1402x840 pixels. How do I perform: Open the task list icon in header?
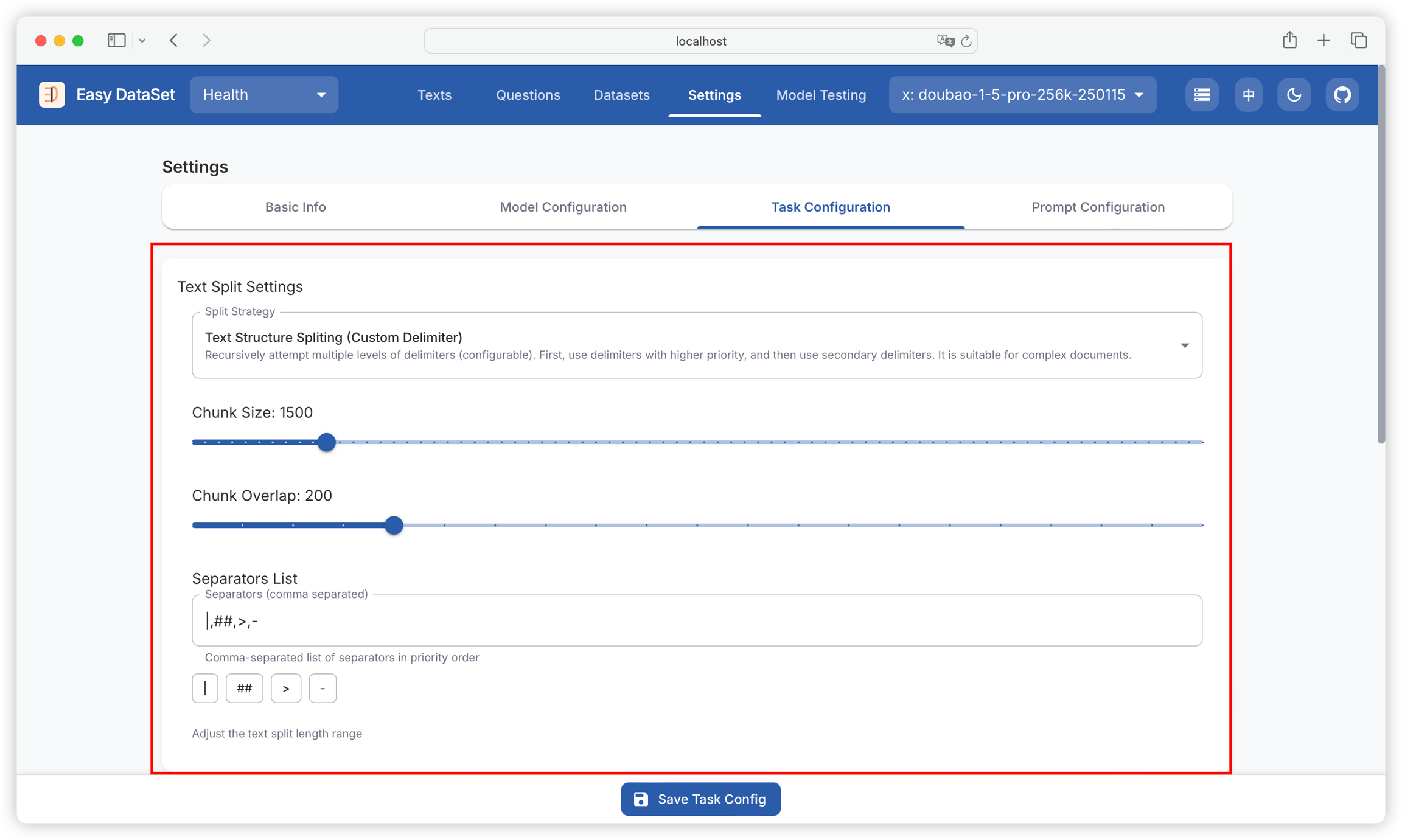coord(1202,95)
